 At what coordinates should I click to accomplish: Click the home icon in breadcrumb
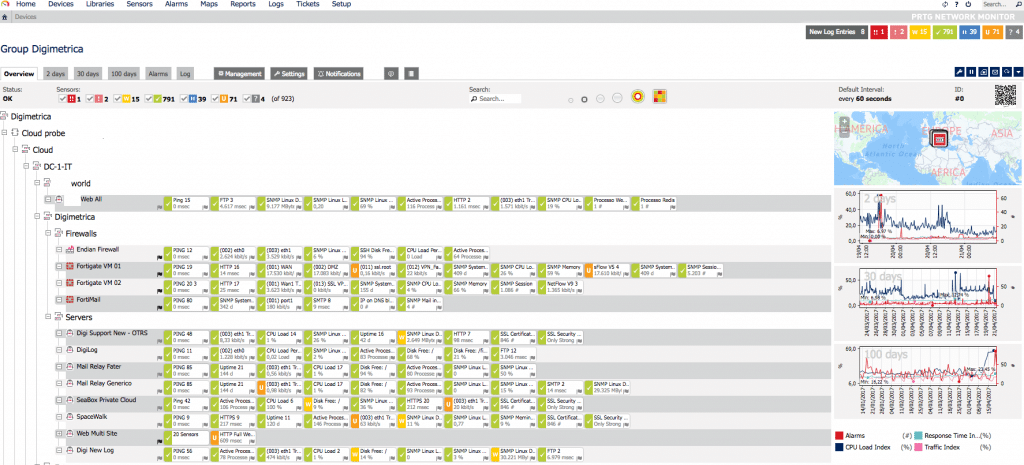tap(5, 17)
